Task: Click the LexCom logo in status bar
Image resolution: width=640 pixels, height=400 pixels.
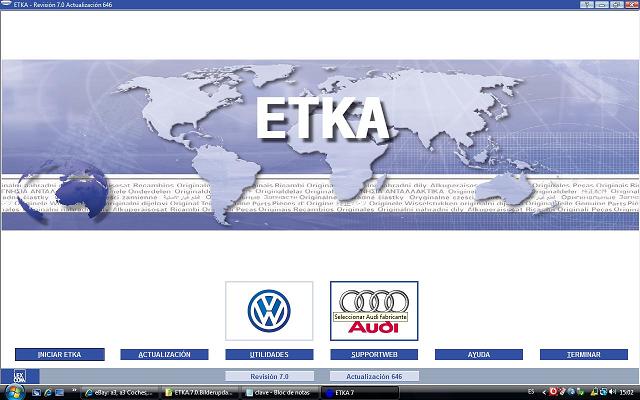Action: pos(20,376)
